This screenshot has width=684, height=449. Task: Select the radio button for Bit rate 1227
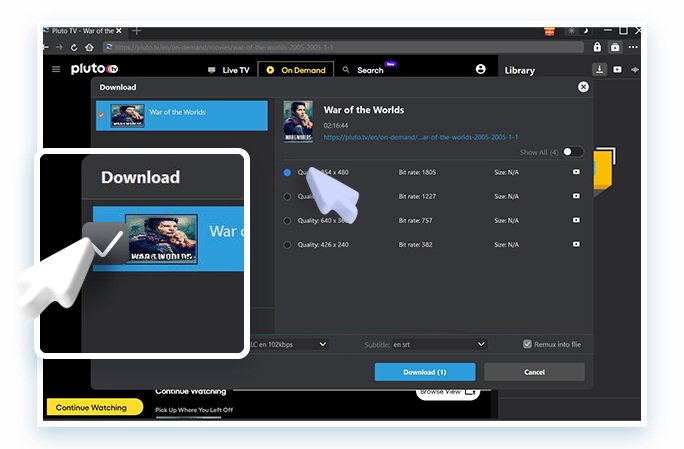click(x=287, y=197)
